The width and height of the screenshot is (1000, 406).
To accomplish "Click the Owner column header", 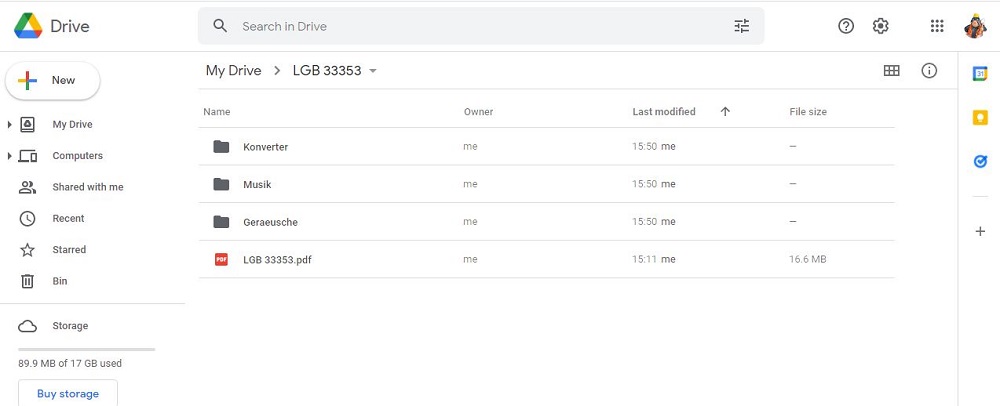I will [478, 112].
